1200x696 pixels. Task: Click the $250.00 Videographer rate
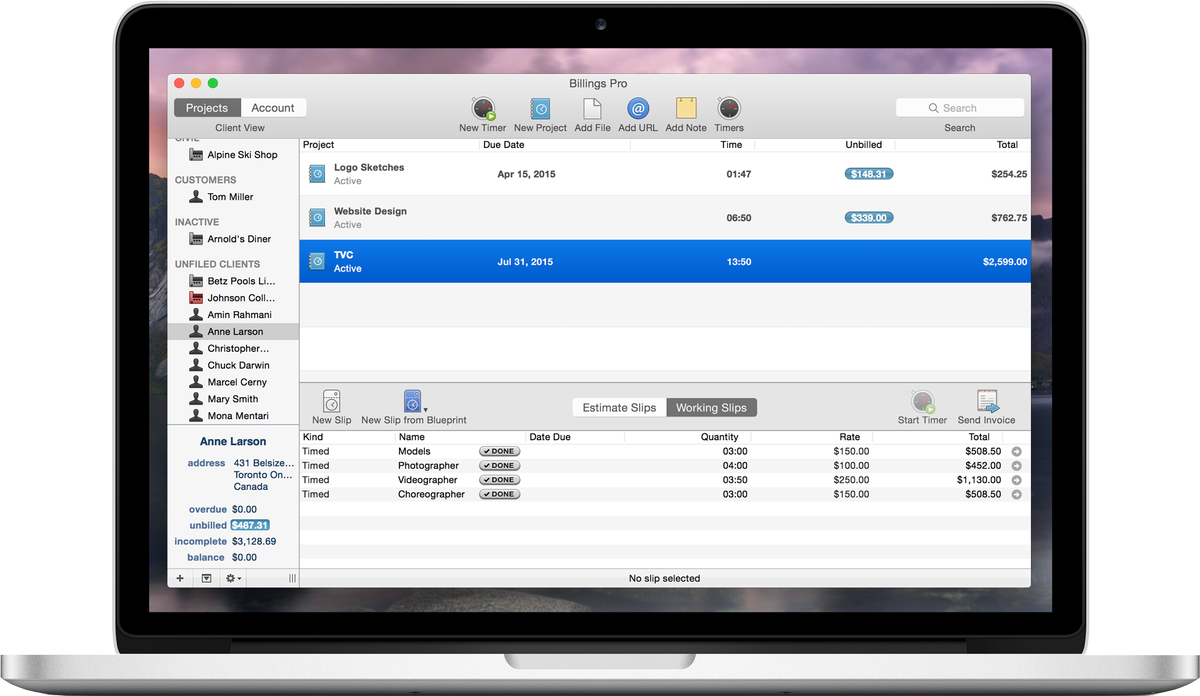tap(853, 480)
